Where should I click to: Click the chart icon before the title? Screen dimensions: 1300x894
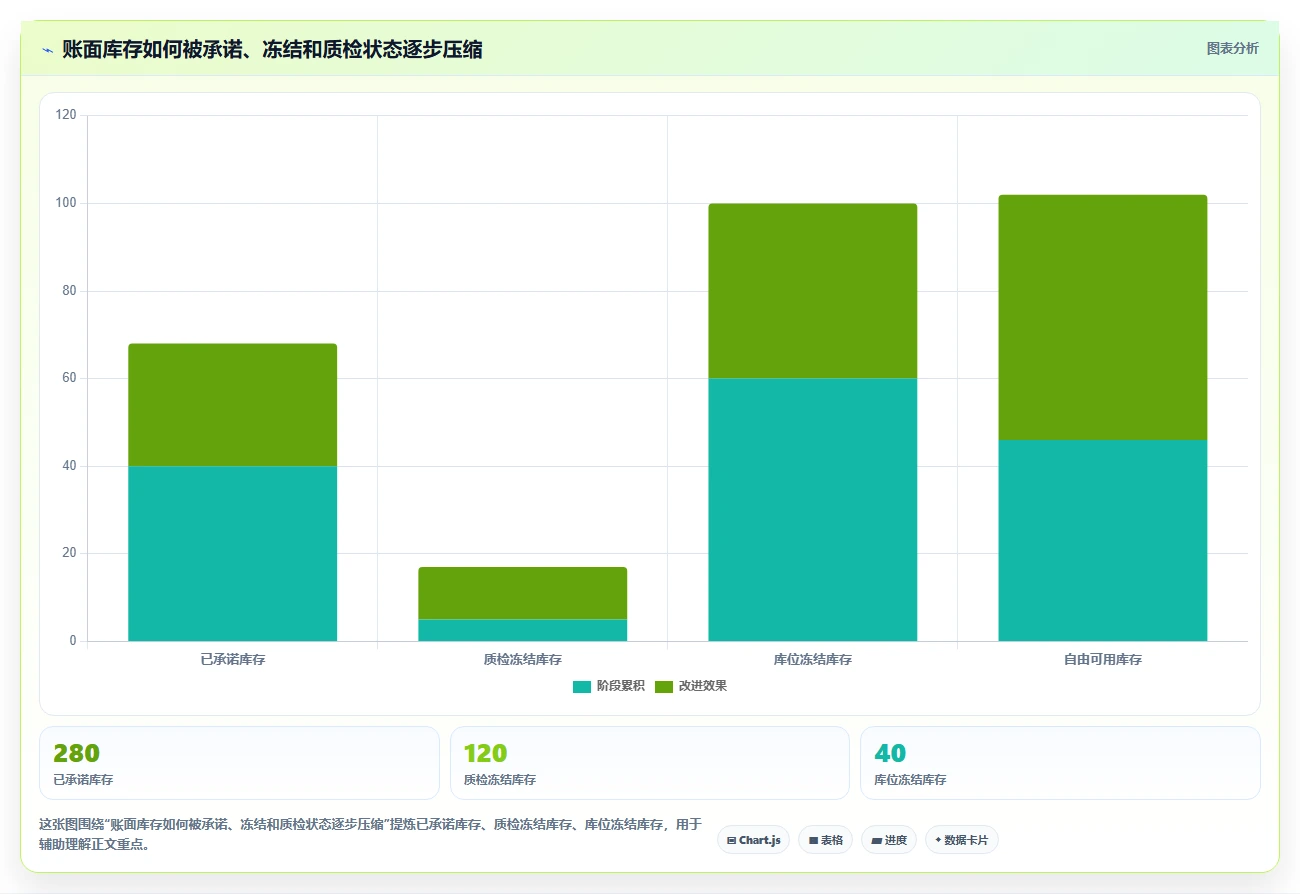[47, 50]
